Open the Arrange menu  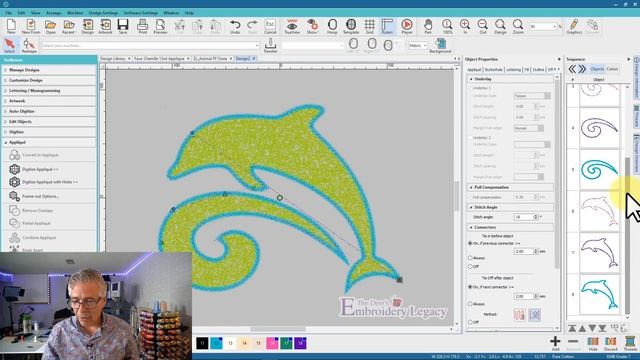(53, 13)
